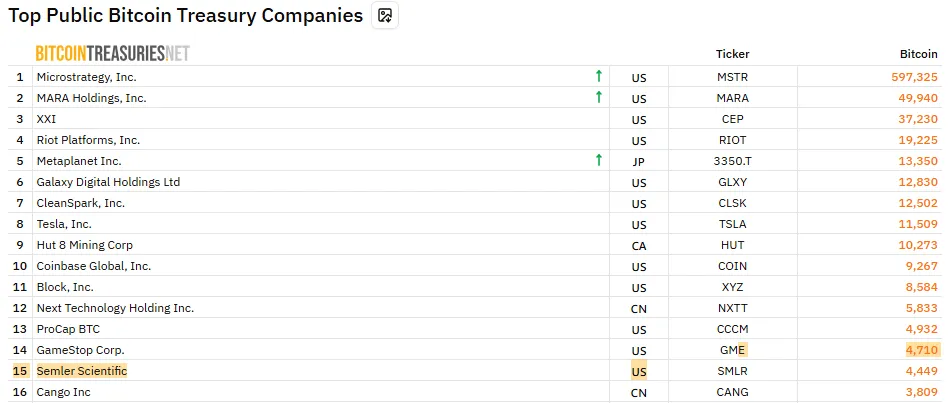The height and width of the screenshot is (403, 949).
Task: Open Hut 8 Mining Corp entry
Action: [85, 245]
